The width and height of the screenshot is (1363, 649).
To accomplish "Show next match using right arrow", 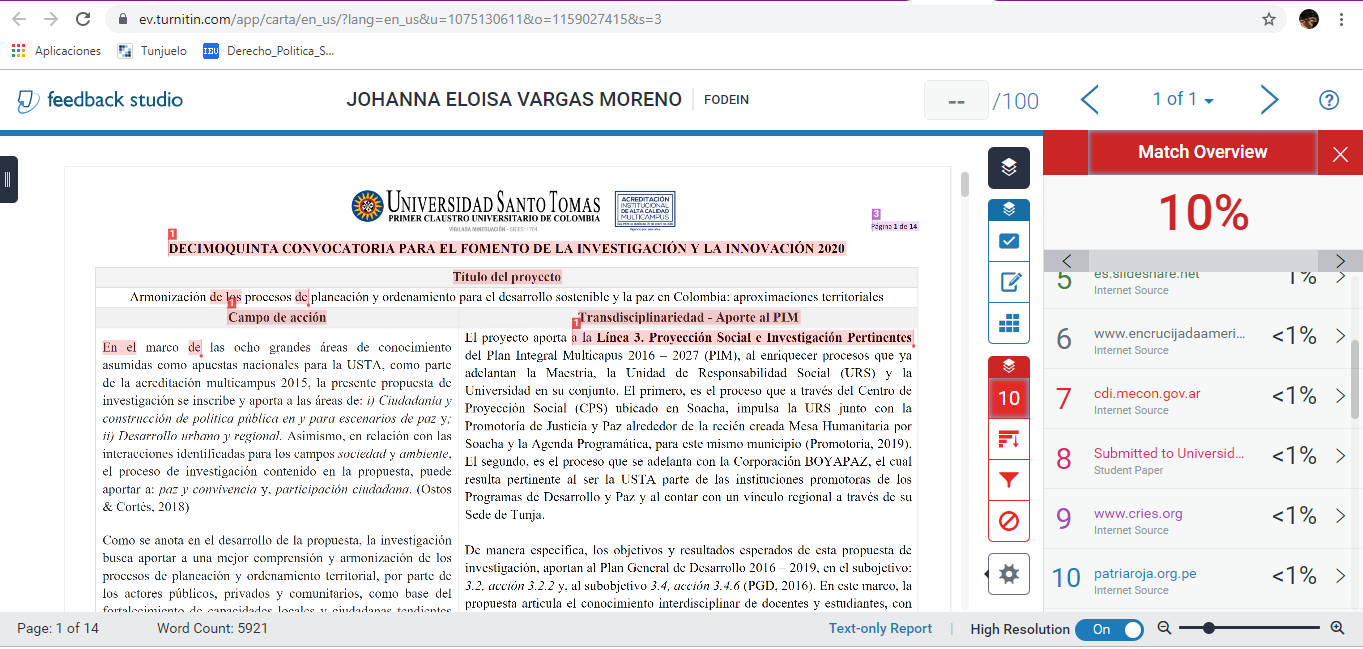I will (1340, 261).
